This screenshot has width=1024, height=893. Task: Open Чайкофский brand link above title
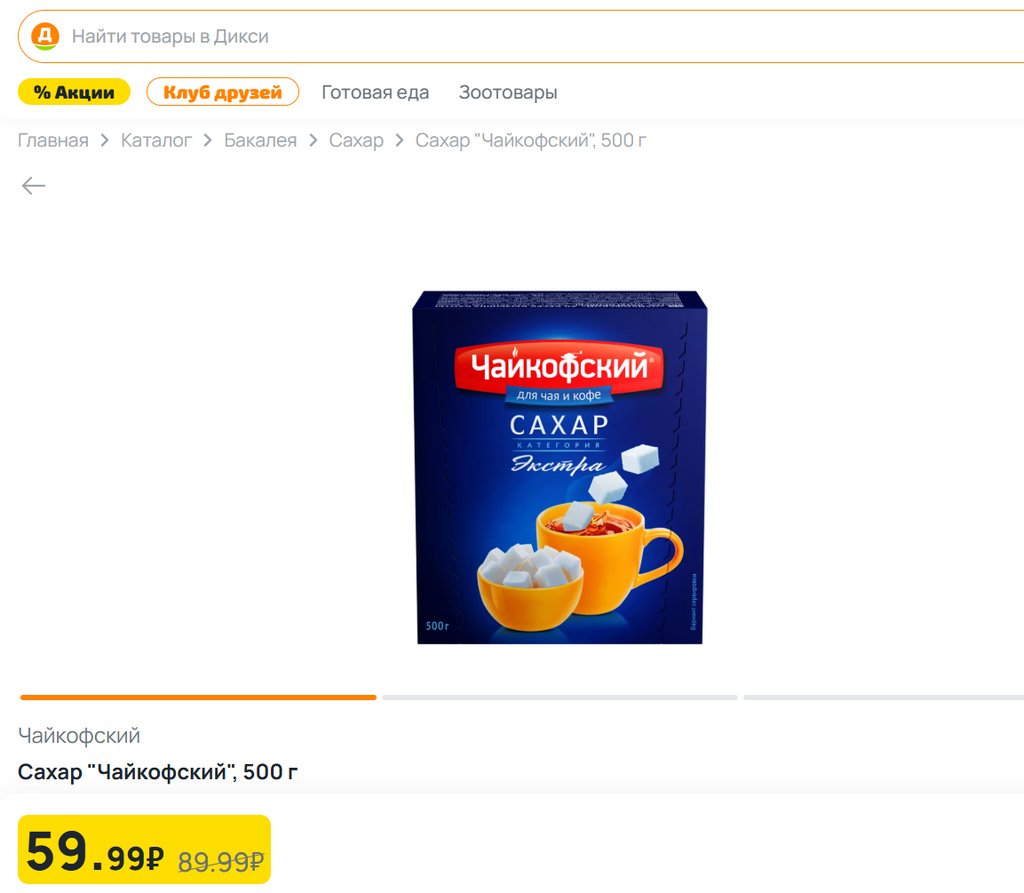79,736
